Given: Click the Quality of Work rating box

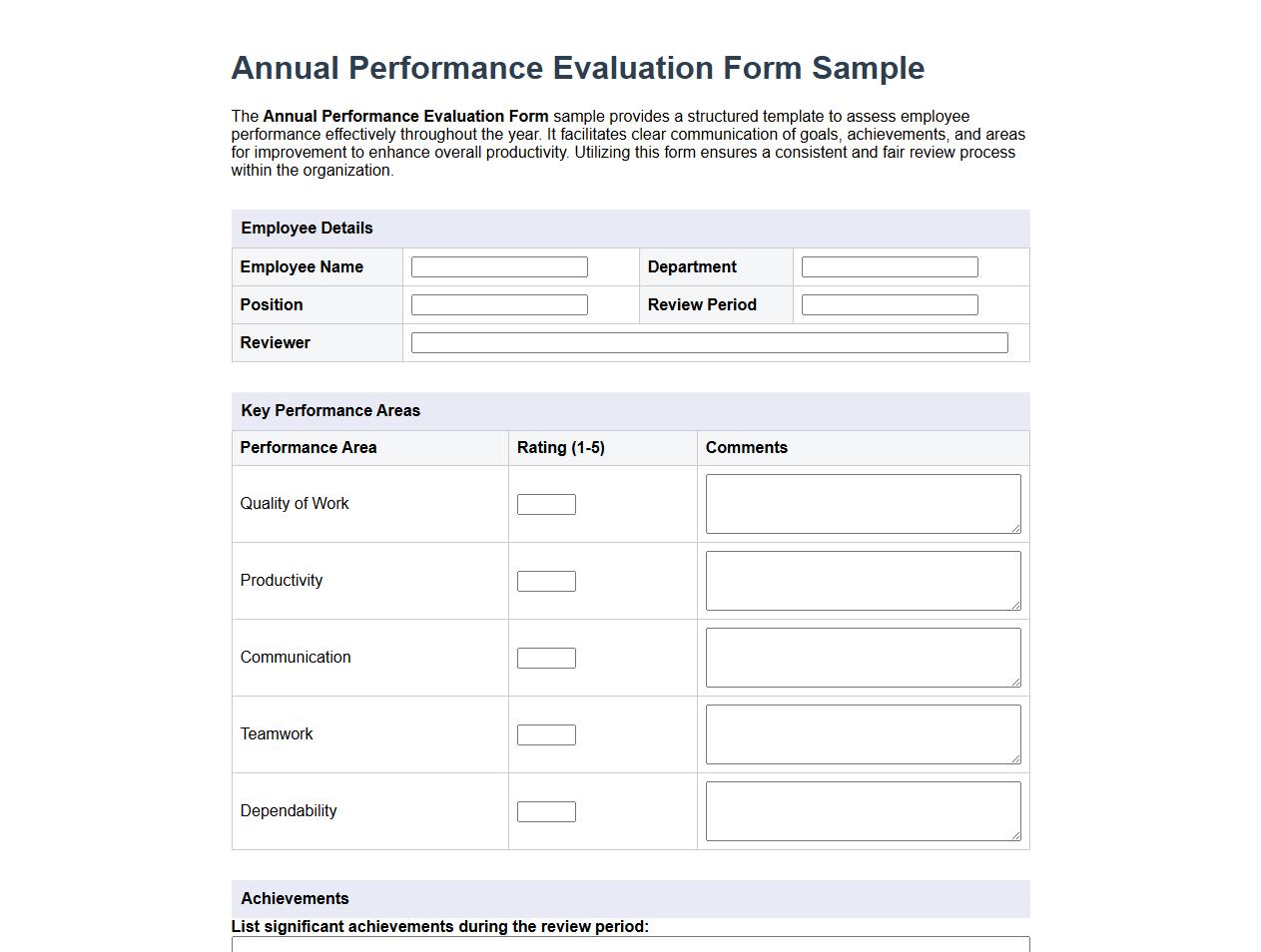Looking at the screenshot, I should 546,504.
